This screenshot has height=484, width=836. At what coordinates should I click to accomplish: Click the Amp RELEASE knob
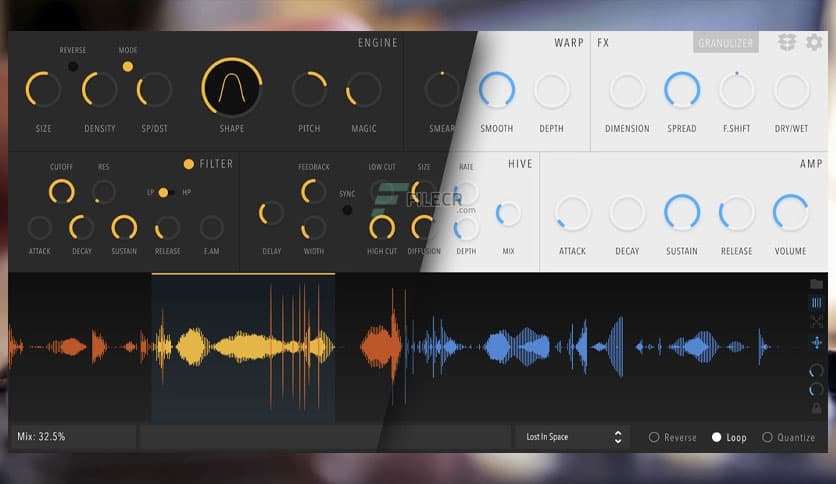(x=737, y=213)
